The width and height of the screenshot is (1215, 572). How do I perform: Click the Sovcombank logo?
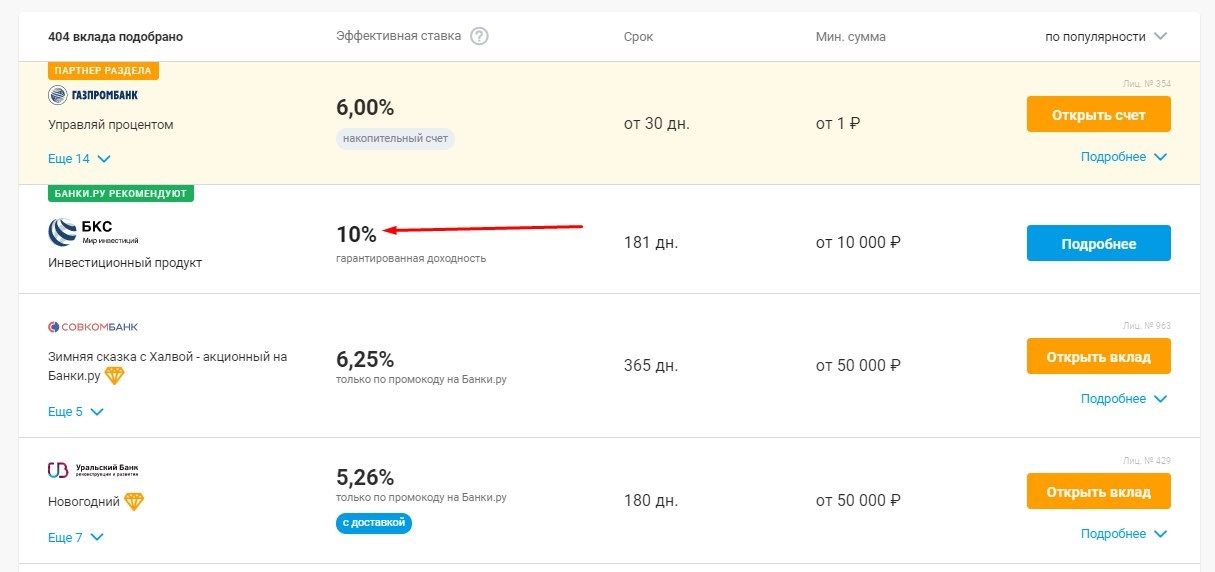coord(93,327)
